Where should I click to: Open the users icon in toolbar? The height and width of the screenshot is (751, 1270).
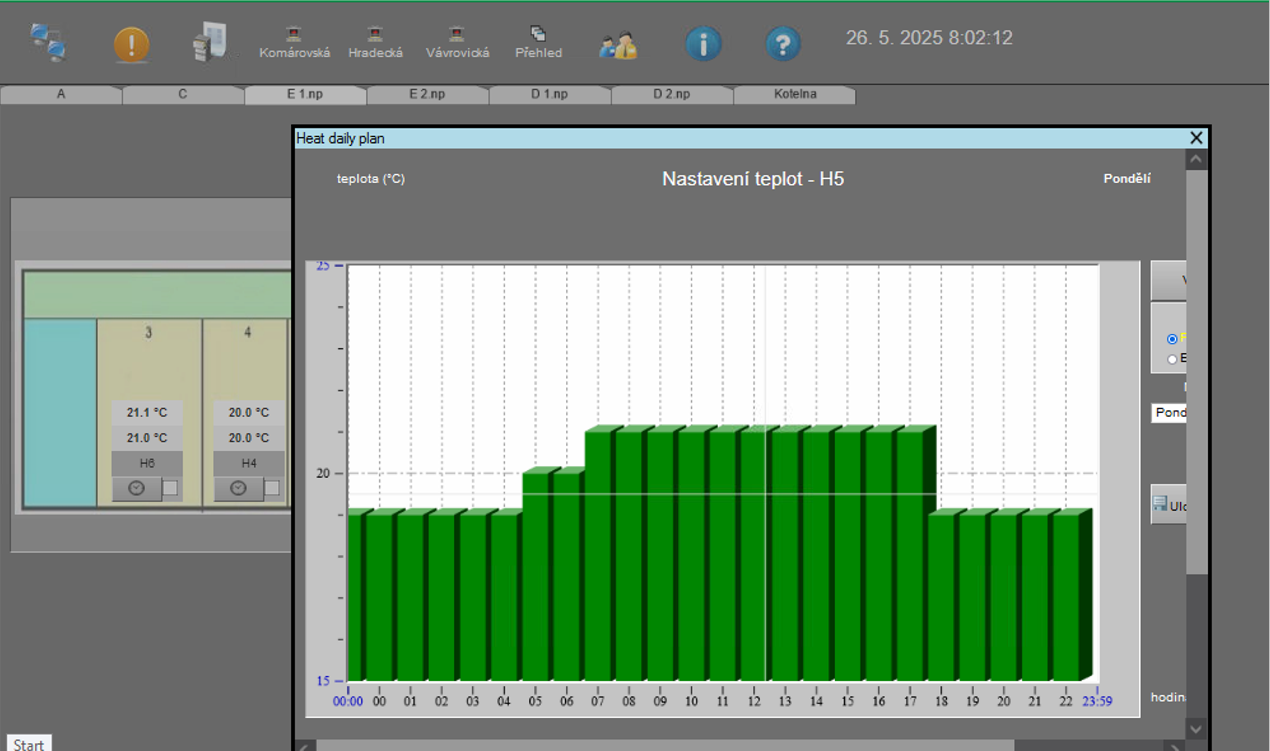point(617,45)
